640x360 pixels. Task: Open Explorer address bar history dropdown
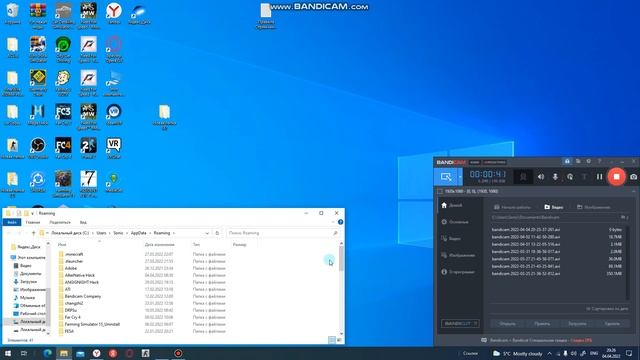[x=207, y=233]
